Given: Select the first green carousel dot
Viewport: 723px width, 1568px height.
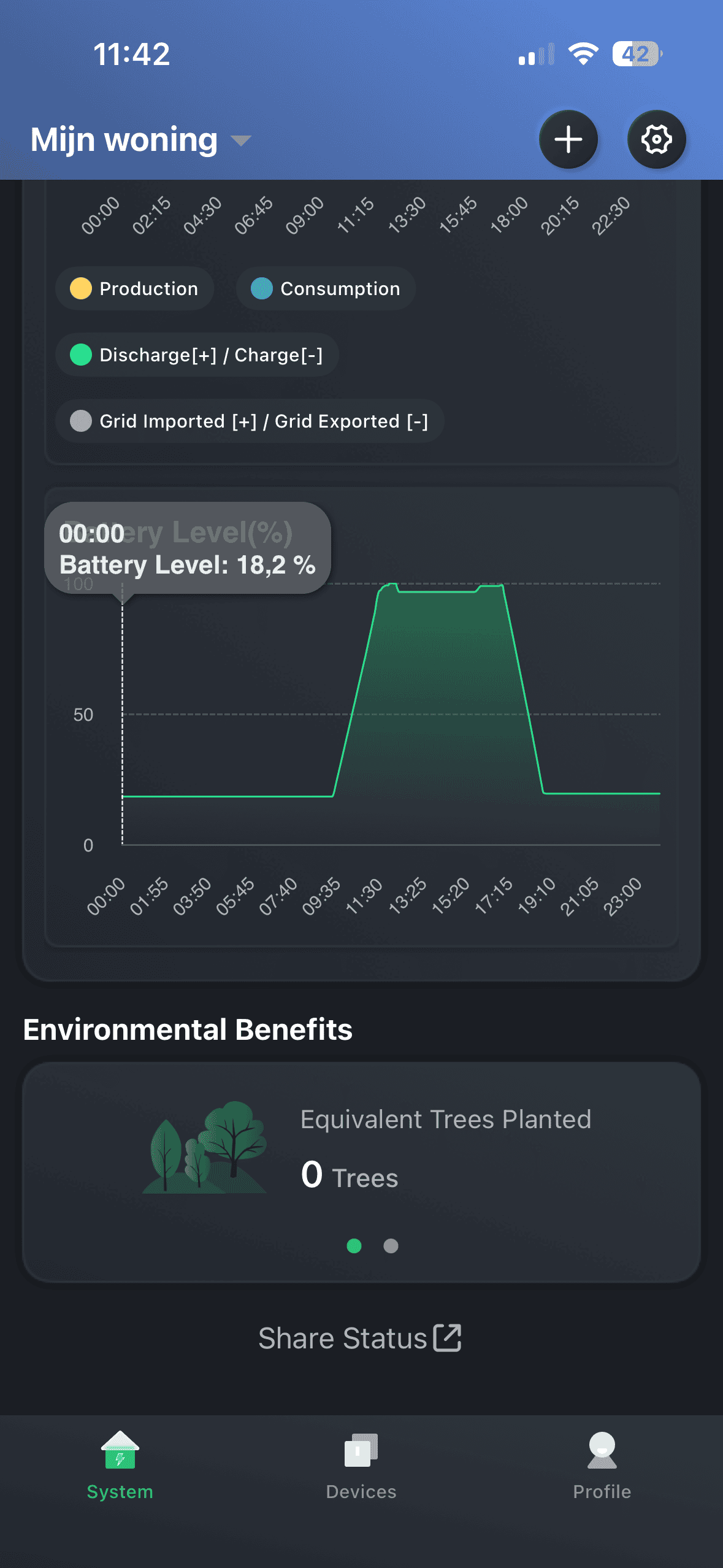Looking at the screenshot, I should coord(354,1246).
